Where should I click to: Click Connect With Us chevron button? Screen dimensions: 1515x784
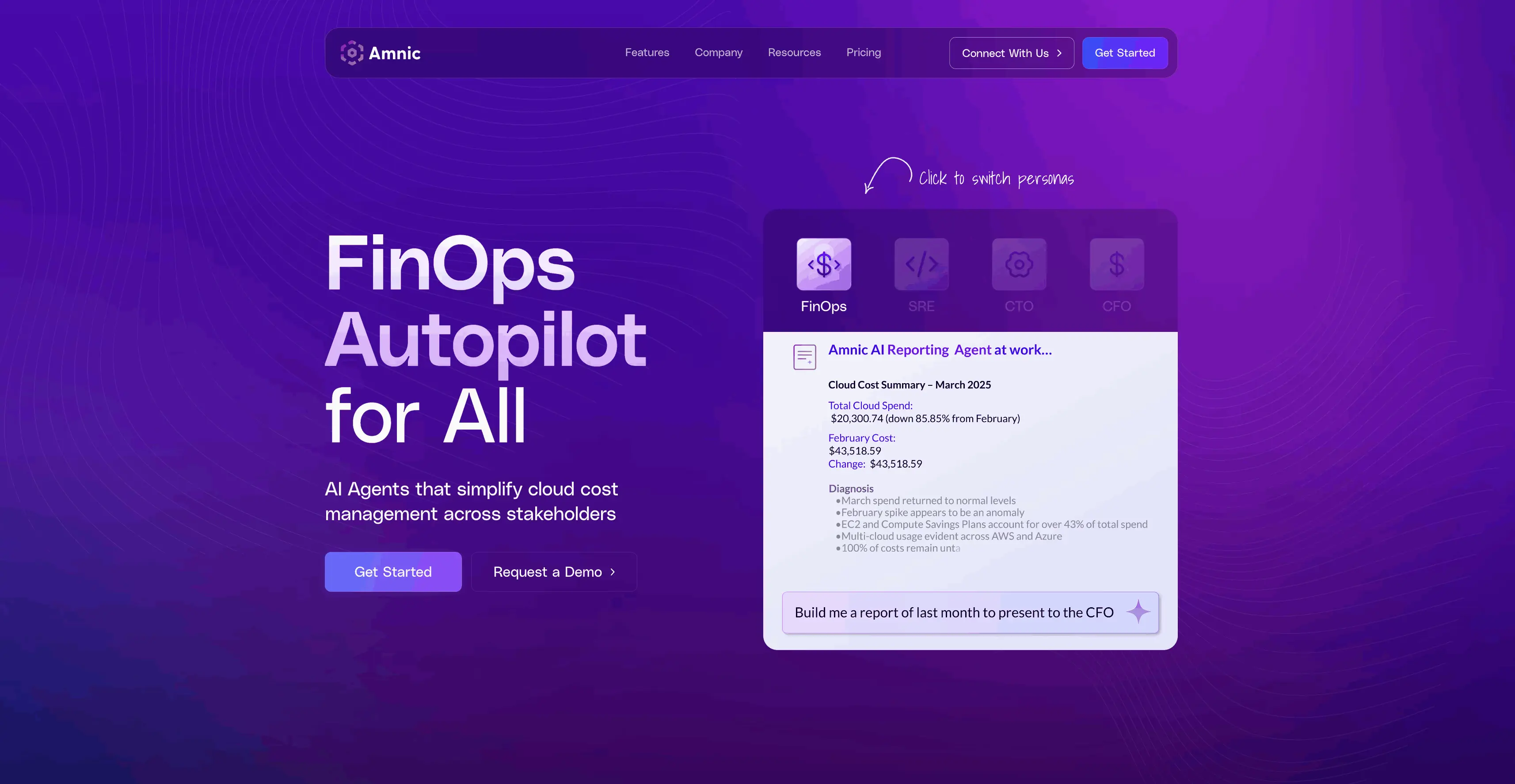1011,53
